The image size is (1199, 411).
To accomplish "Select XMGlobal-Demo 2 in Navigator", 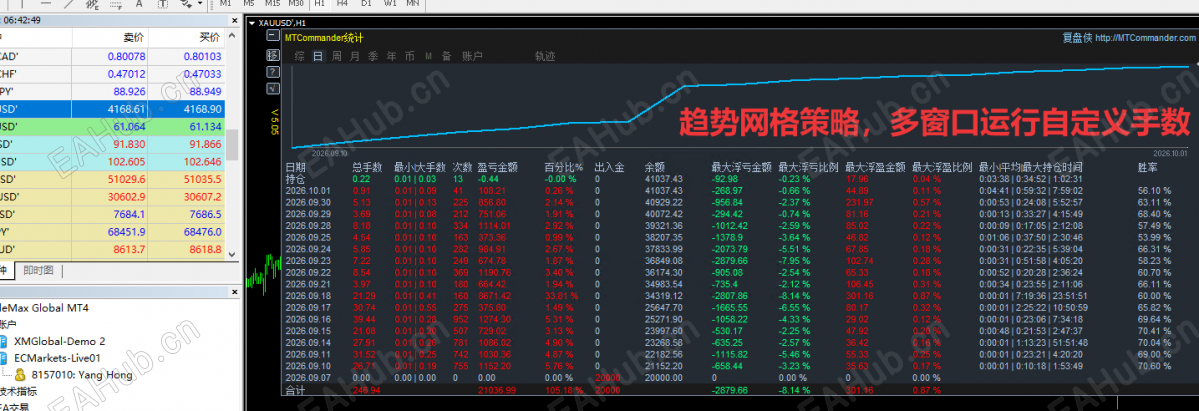I will (60, 341).
